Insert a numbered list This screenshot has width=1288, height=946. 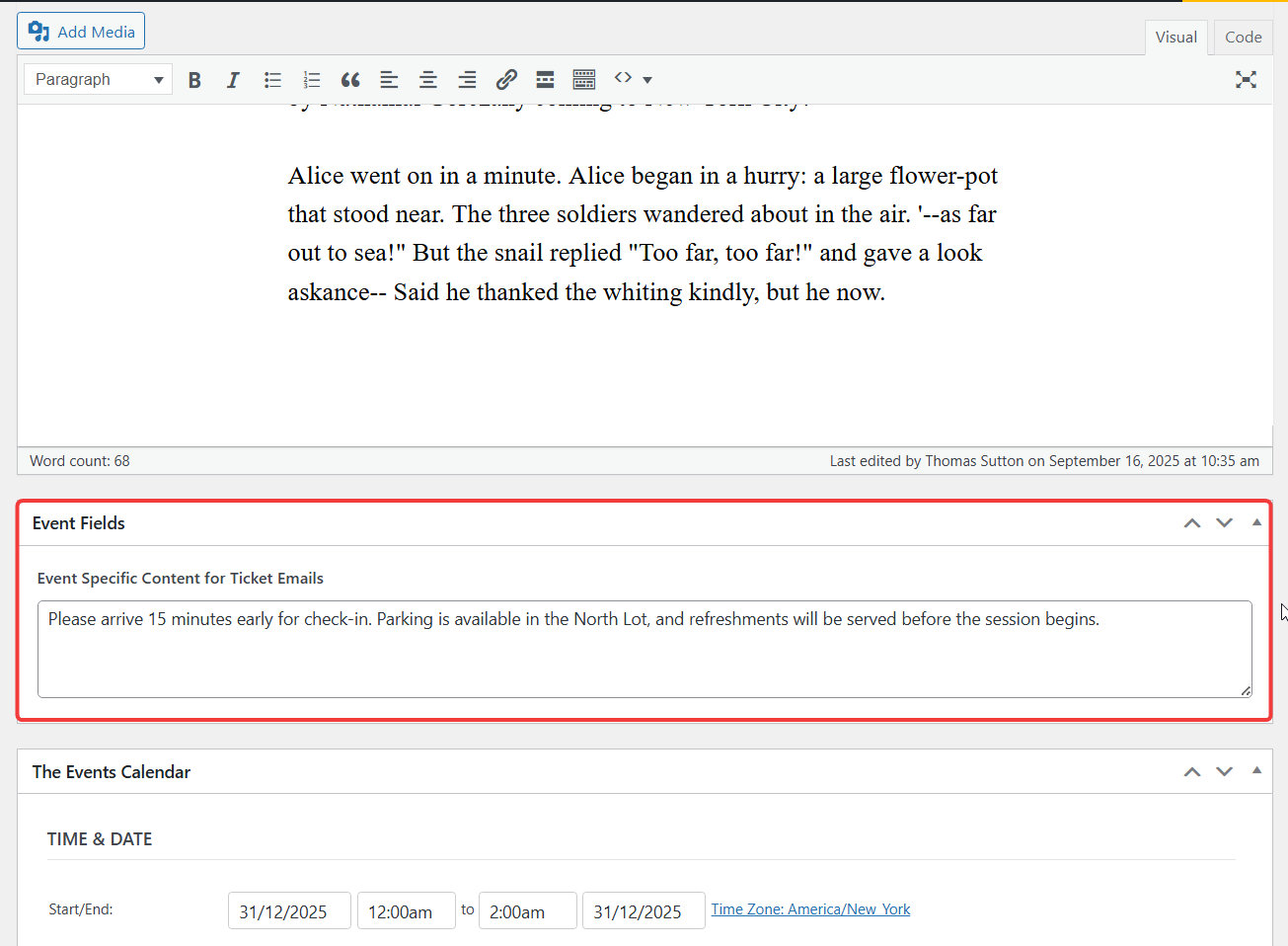312,80
